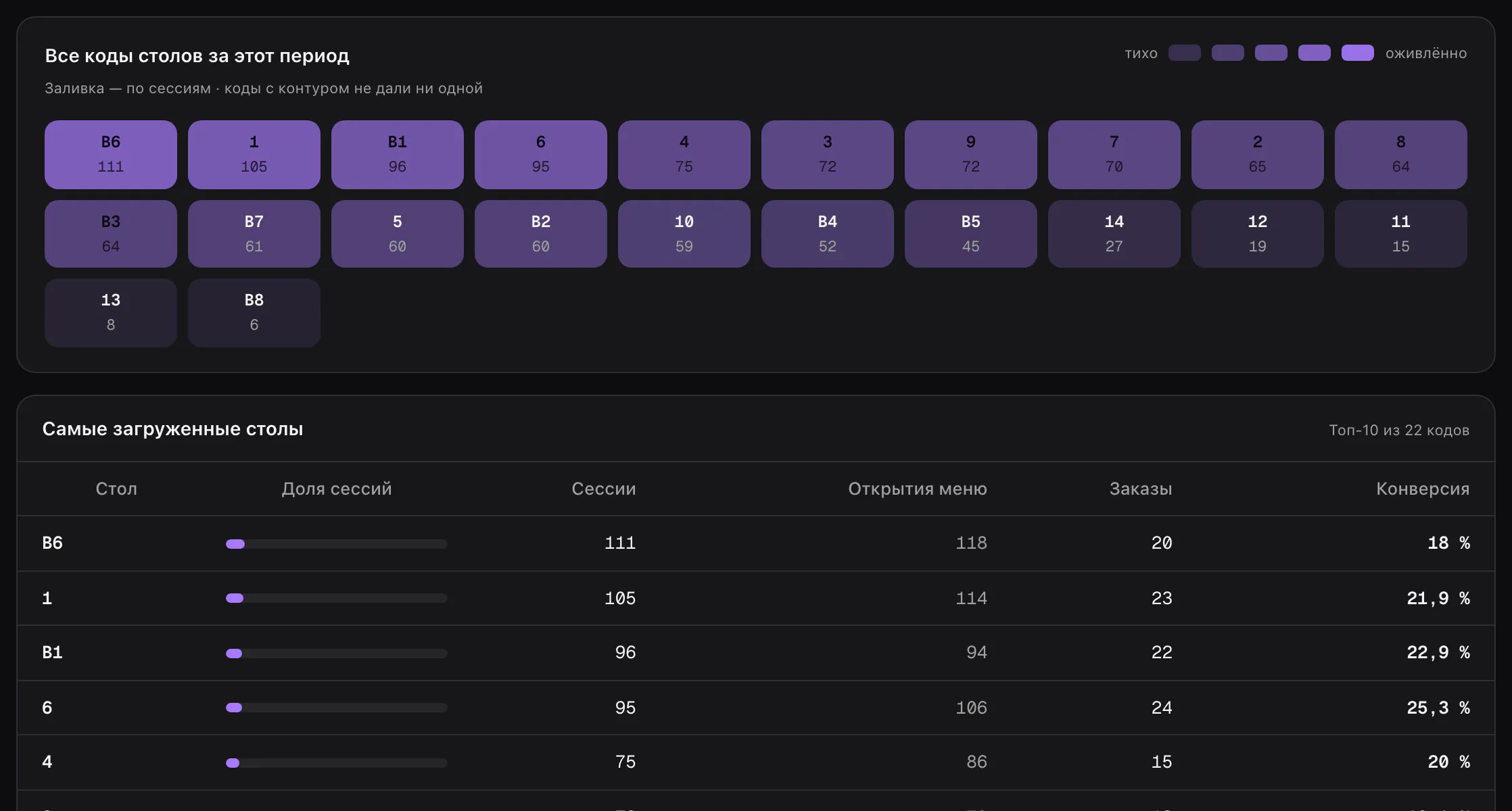
Task: Click the Открытия меню column header
Action: point(918,489)
